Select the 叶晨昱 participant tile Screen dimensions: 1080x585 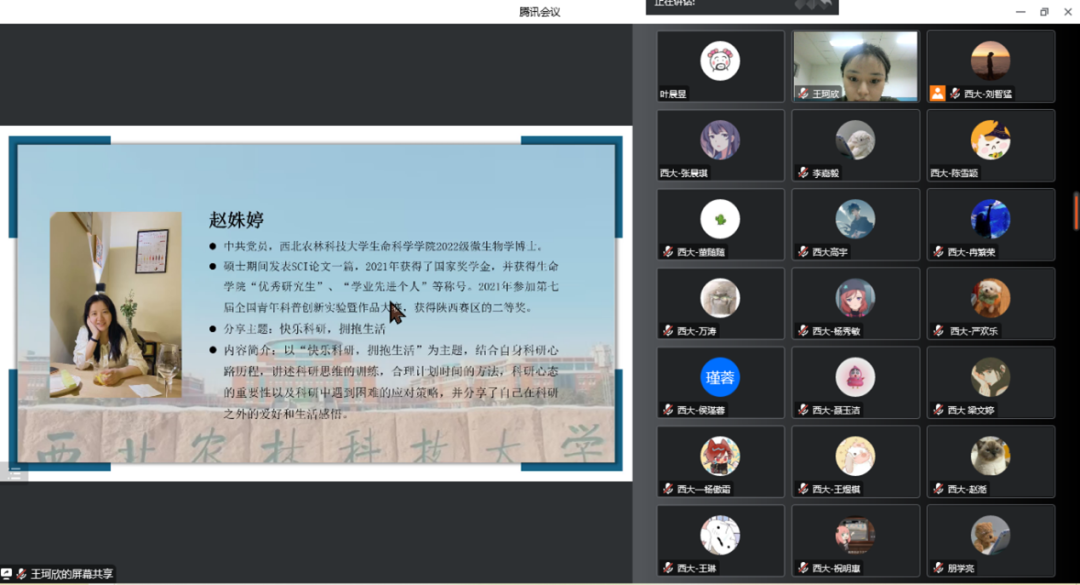coord(720,66)
